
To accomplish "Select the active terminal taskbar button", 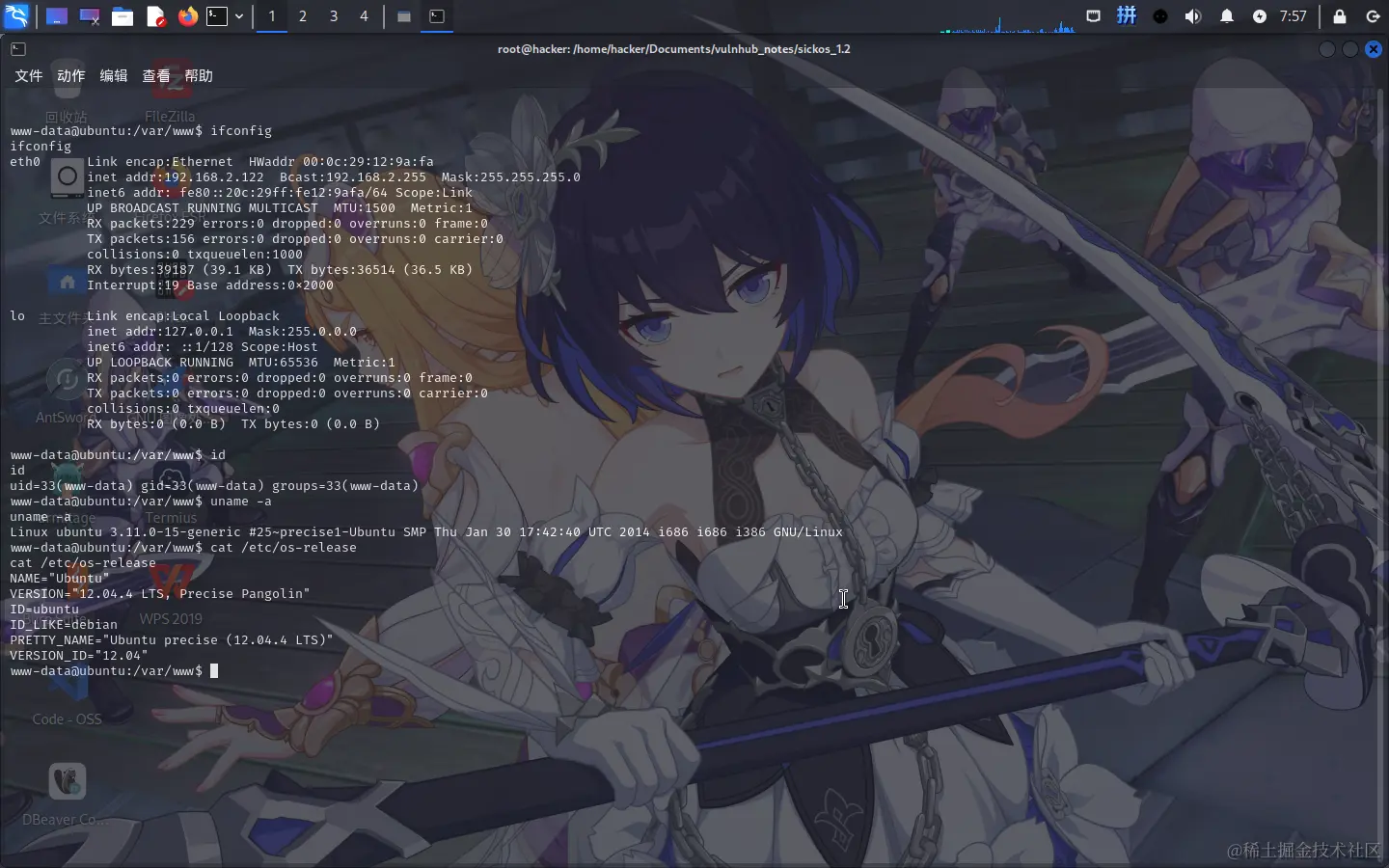I will pyautogui.click(x=437, y=16).
